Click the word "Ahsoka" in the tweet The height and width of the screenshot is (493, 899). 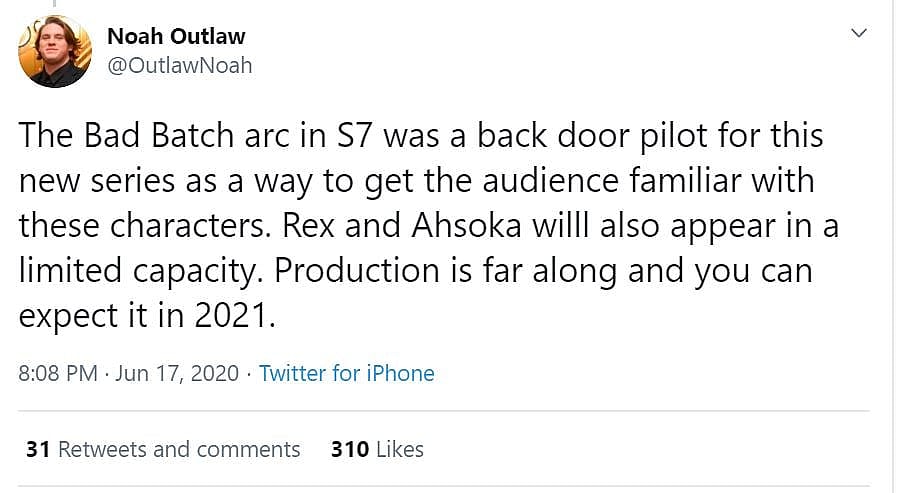[468, 226]
